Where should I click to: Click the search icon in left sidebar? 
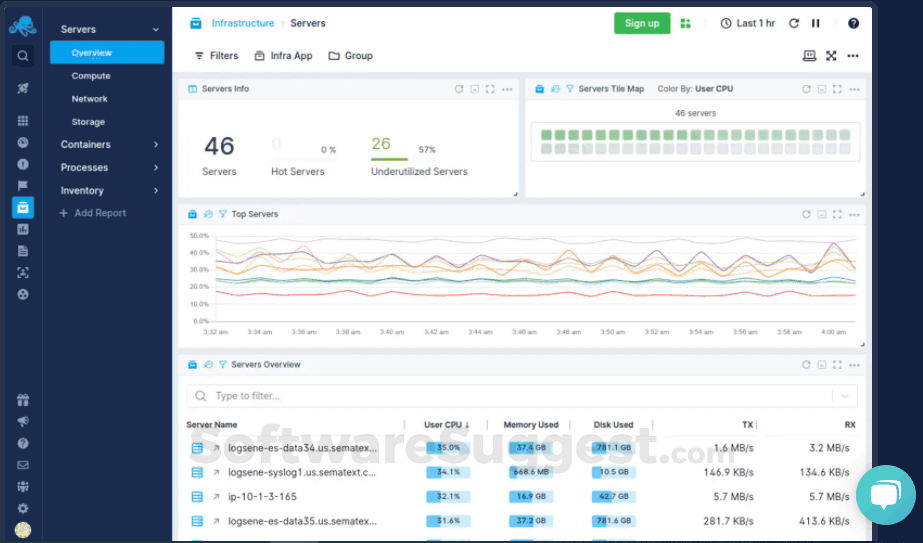coord(22,56)
